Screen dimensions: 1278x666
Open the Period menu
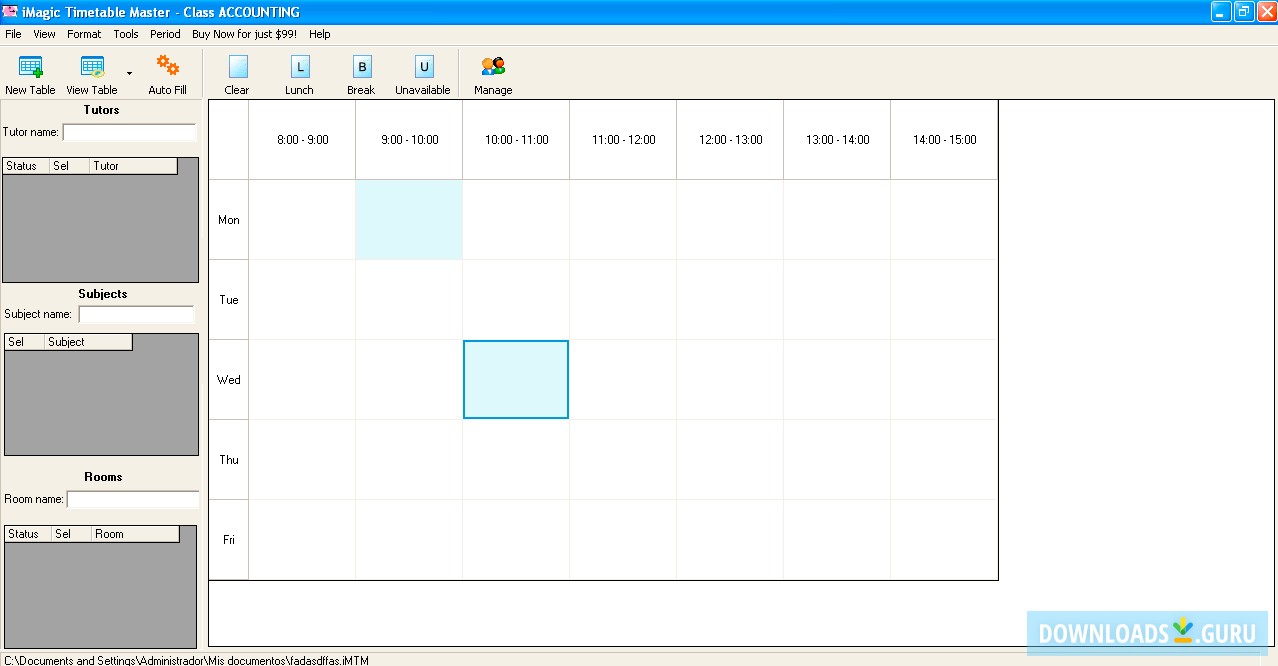(x=164, y=33)
